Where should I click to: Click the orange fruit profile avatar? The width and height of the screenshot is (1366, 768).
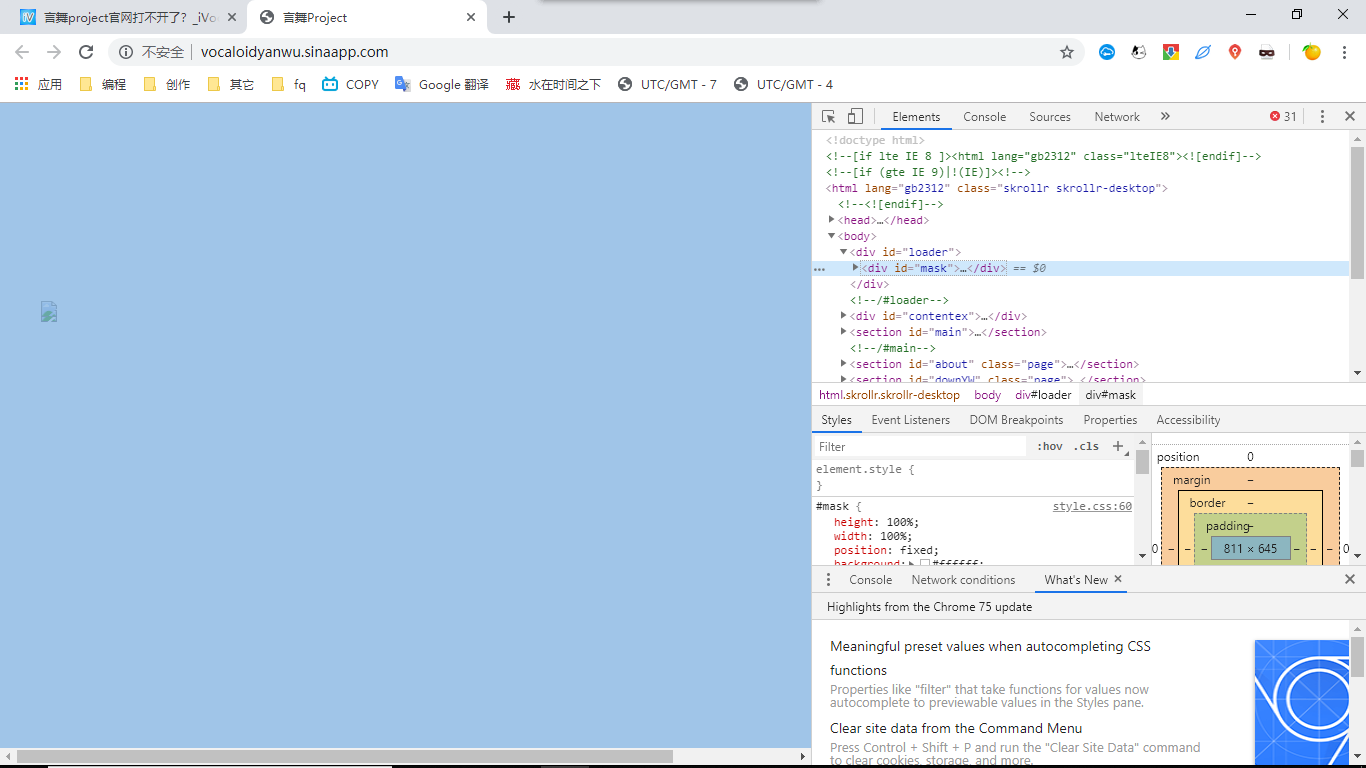click(1312, 52)
